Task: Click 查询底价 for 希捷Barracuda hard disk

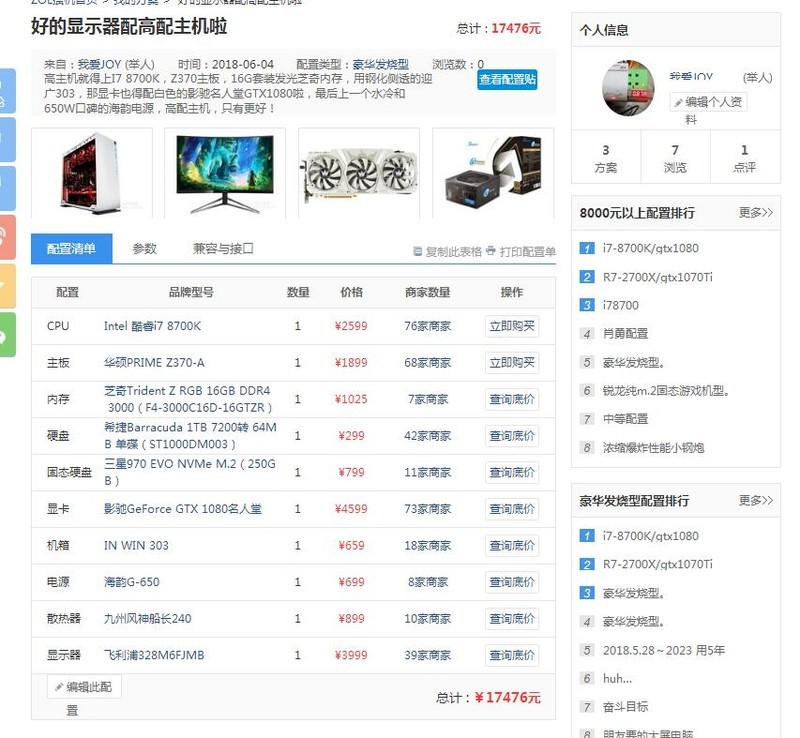Action: [512, 436]
